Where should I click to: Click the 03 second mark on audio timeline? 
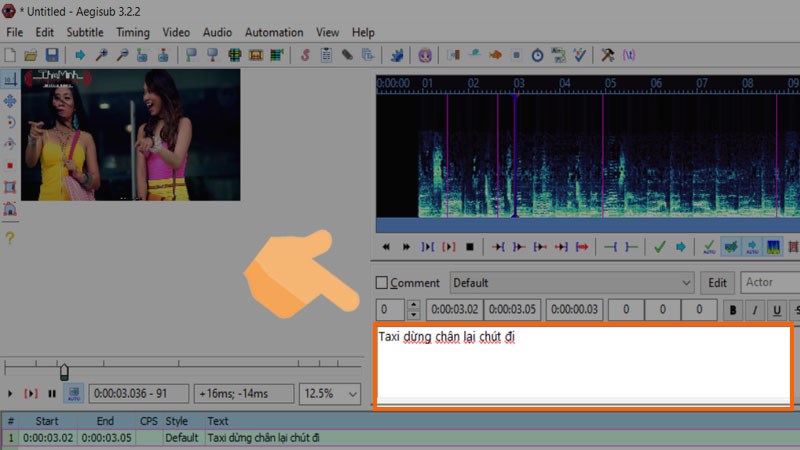(x=519, y=83)
